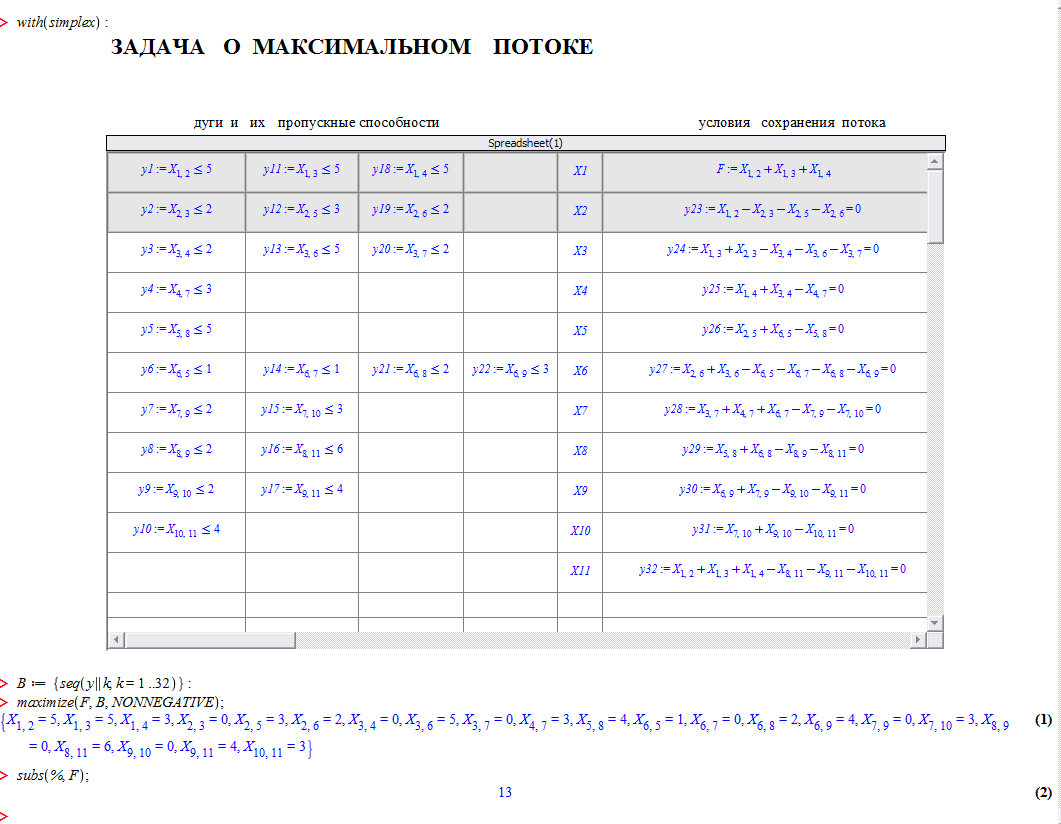The height and width of the screenshot is (824, 1061).
Task: Click the horizontal scroll right arrow
Action: pos(918,639)
